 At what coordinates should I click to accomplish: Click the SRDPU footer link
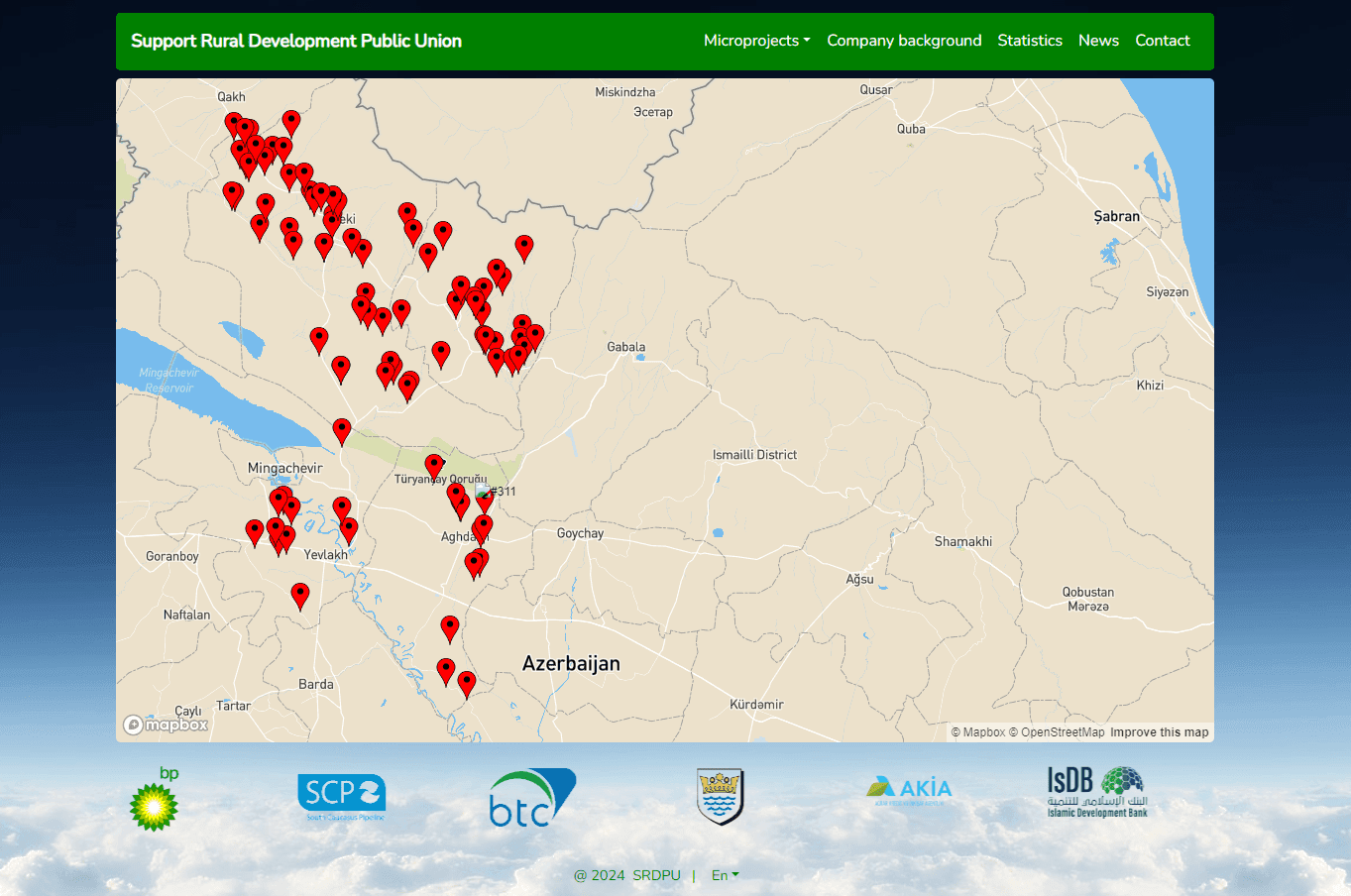pyautogui.click(x=656, y=875)
